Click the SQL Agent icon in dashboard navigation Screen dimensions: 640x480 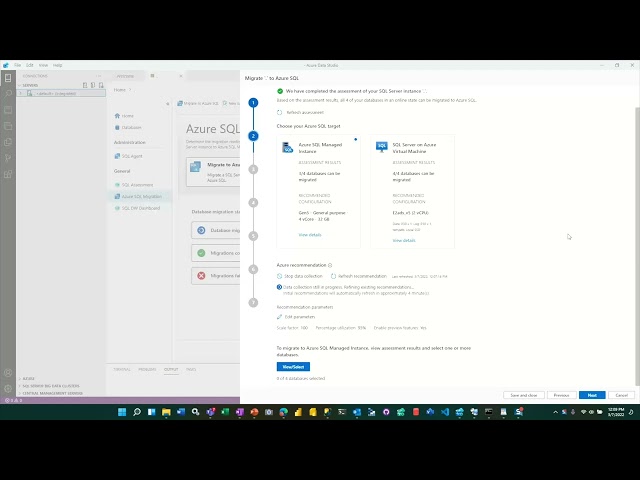coord(118,156)
